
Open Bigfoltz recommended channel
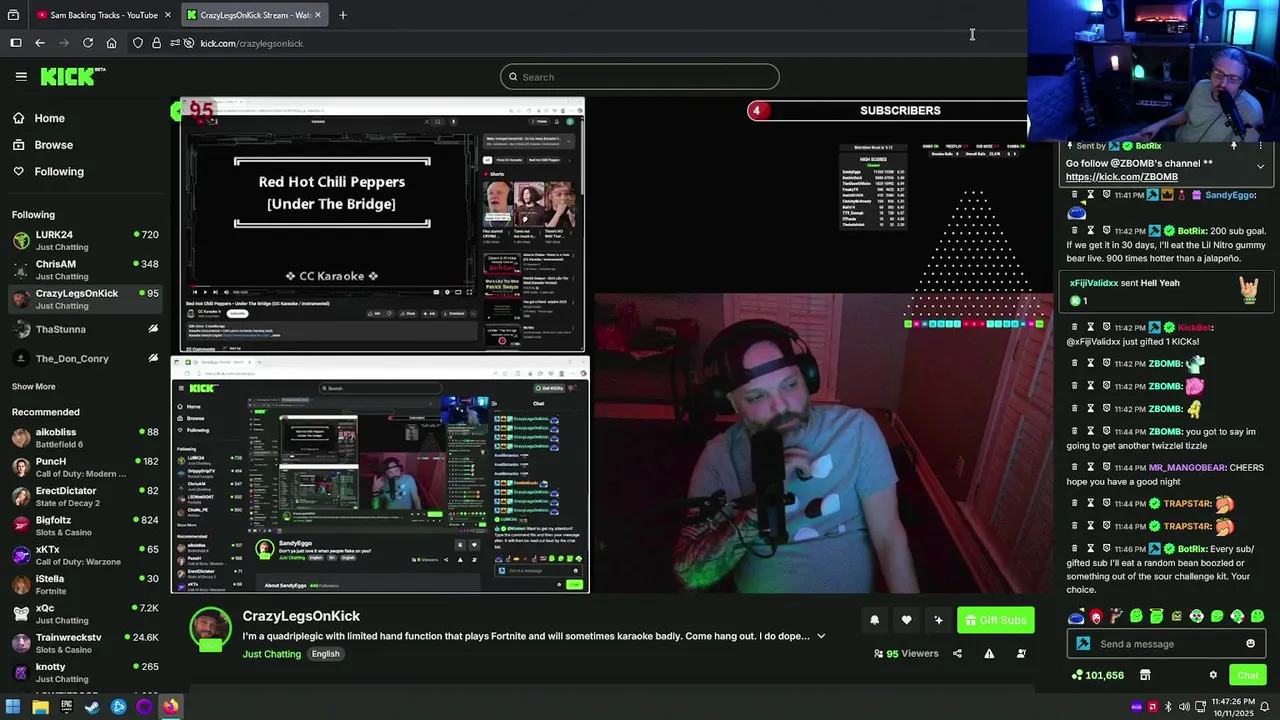click(x=85, y=526)
